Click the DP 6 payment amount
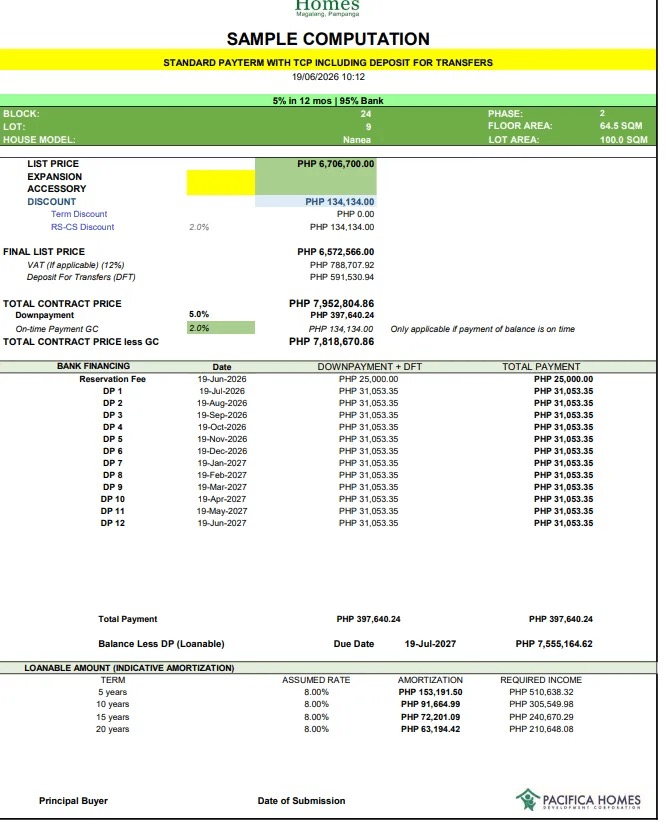Screen dimensions: 666x824 pos(368,451)
